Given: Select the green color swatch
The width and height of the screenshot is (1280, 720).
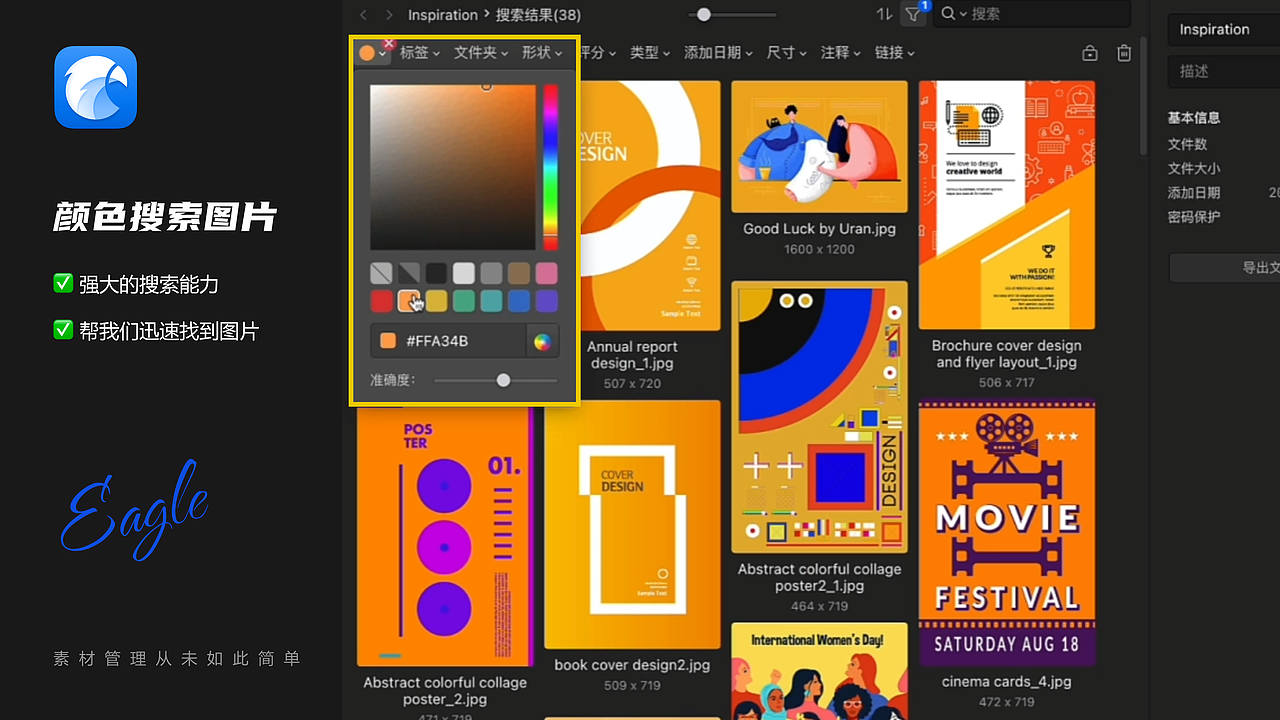Looking at the screenshot, I should tap(463, 301).
